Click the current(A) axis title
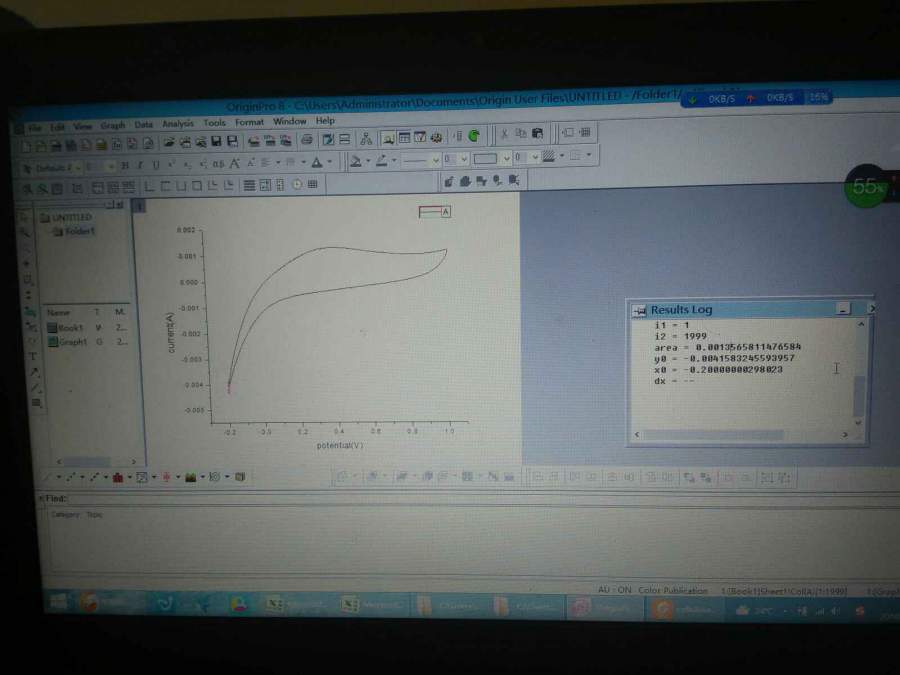900x675 pixels. 170,332
